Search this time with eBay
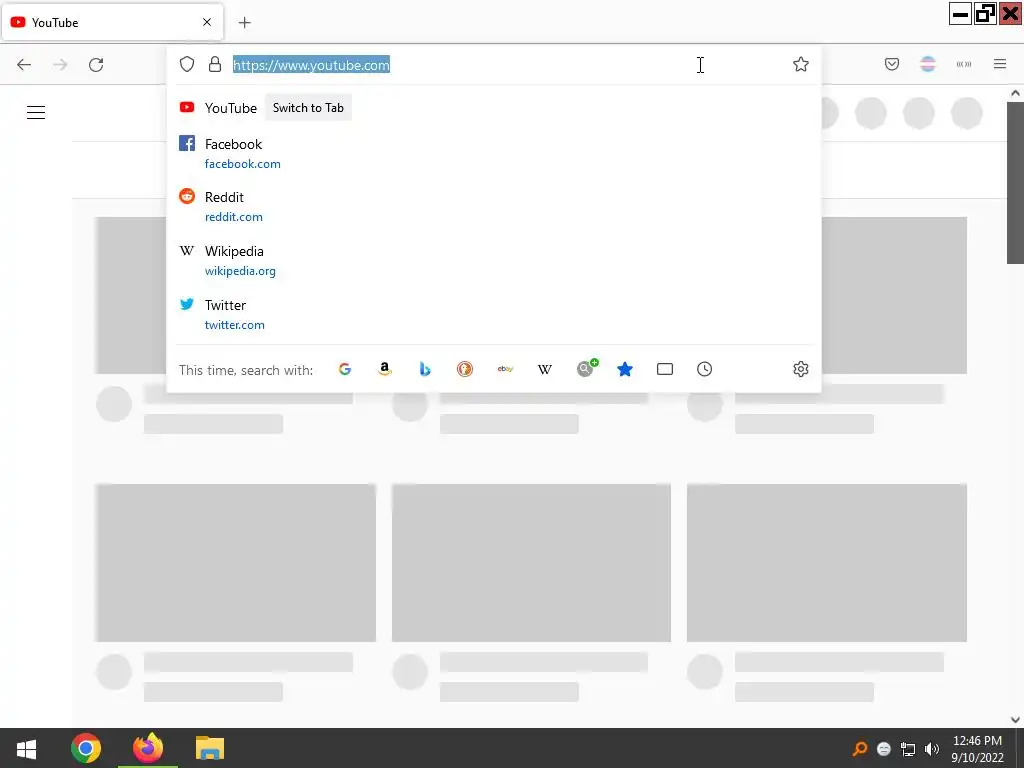 tap(505, 369)
